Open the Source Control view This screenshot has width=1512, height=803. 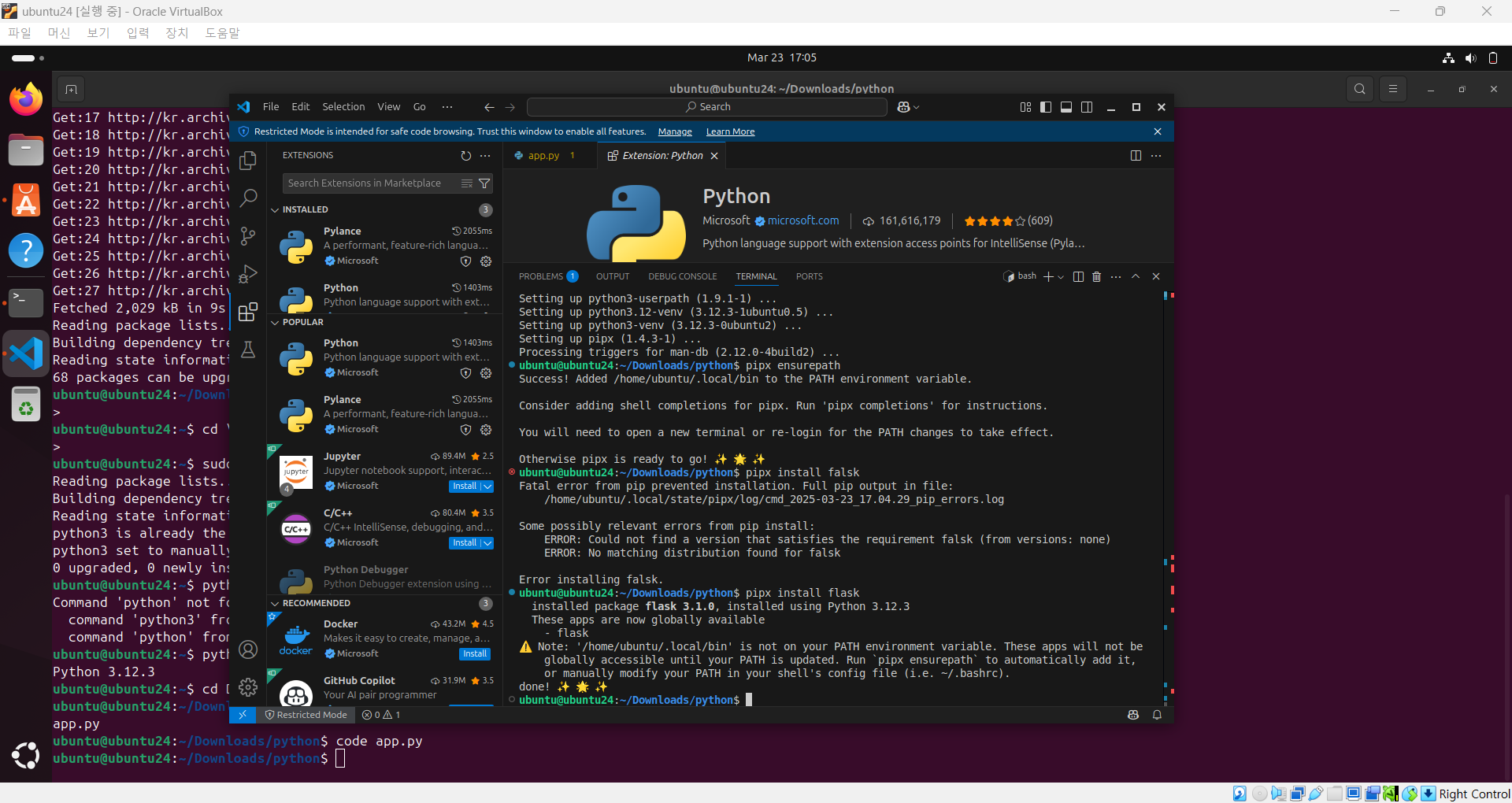coord(248,235)
